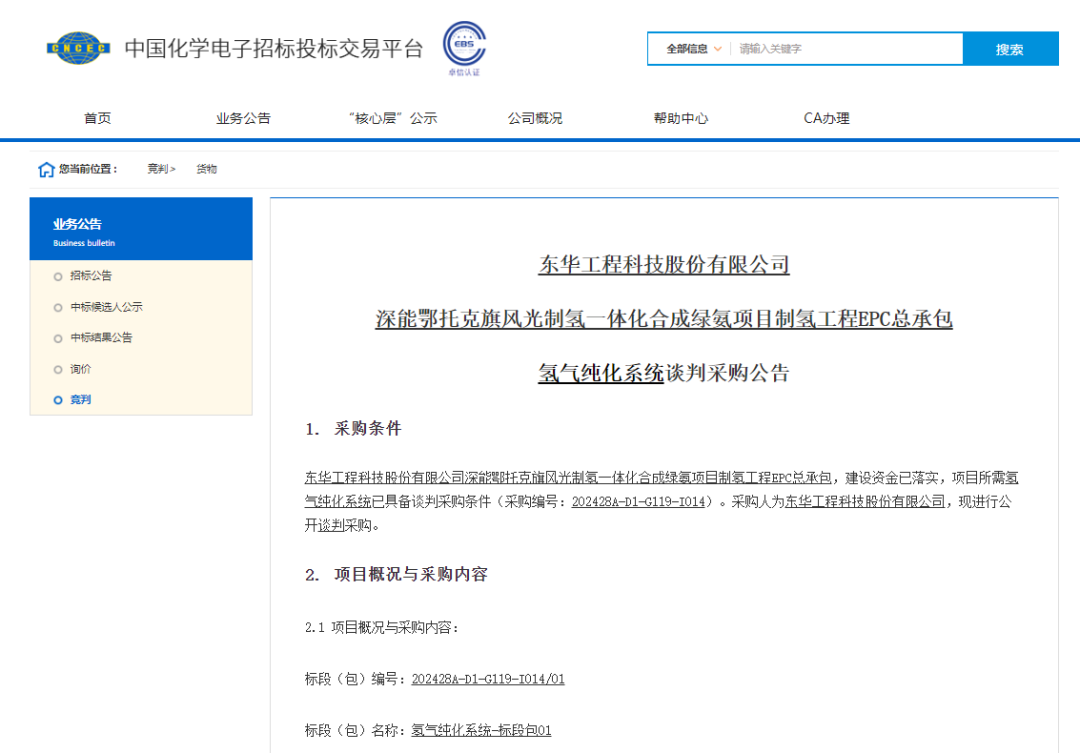The image size is (1080, 753).
Task: Click the 搜索 search button
Action: click(x=1010, y=47)
